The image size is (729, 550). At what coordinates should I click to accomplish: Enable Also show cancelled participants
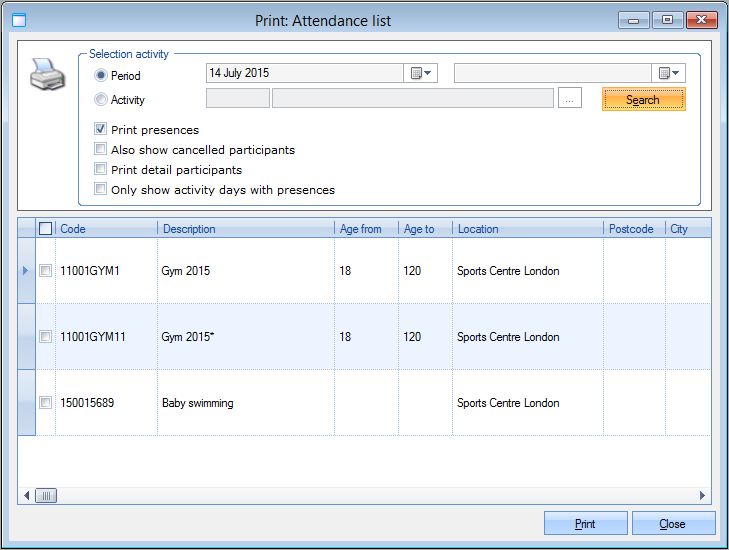pyautogui.click(x=100, y=149)
